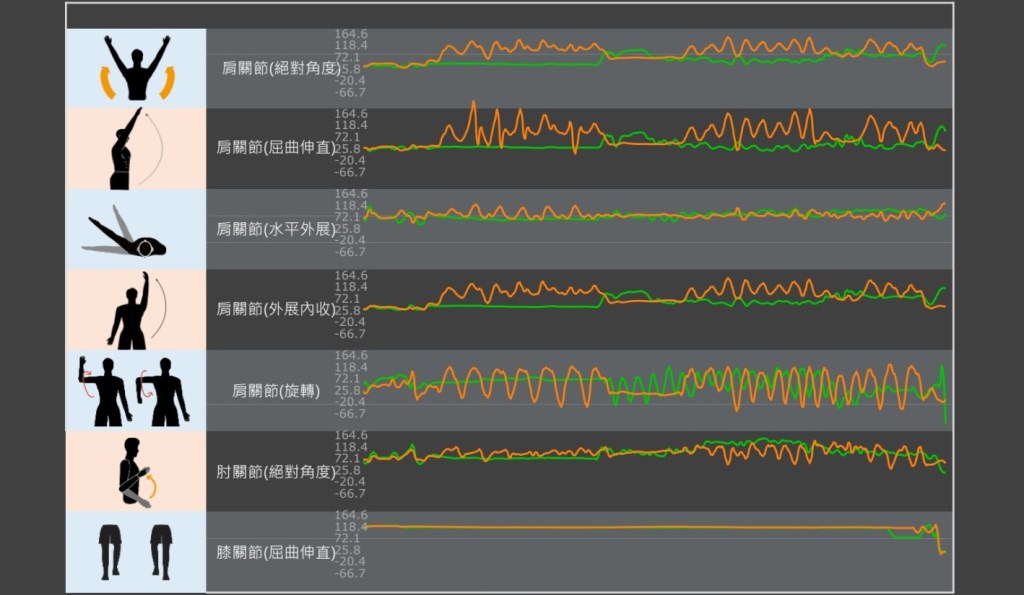Screen dimensions: 1024x595
Task: Click the shoulder rotation oscillating waveform chart
Action: (655, 386)
